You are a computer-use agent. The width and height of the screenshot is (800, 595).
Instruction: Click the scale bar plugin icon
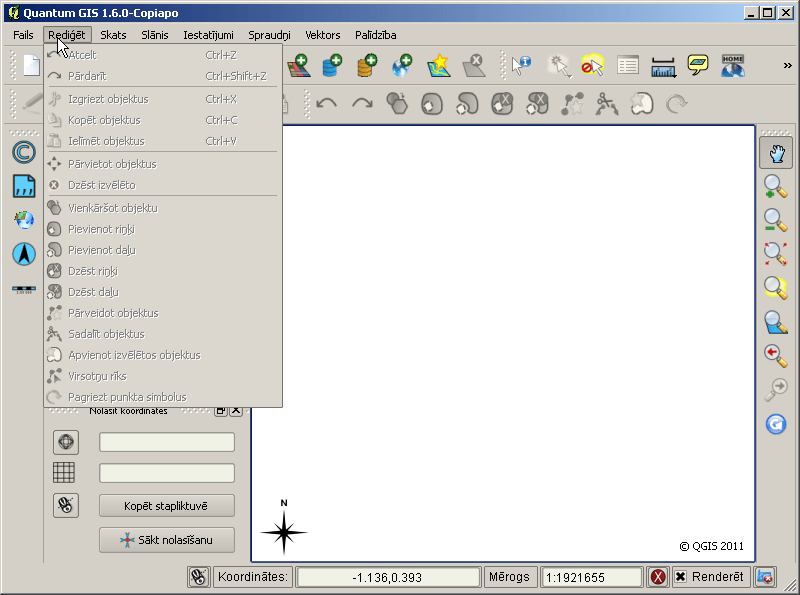24,289
